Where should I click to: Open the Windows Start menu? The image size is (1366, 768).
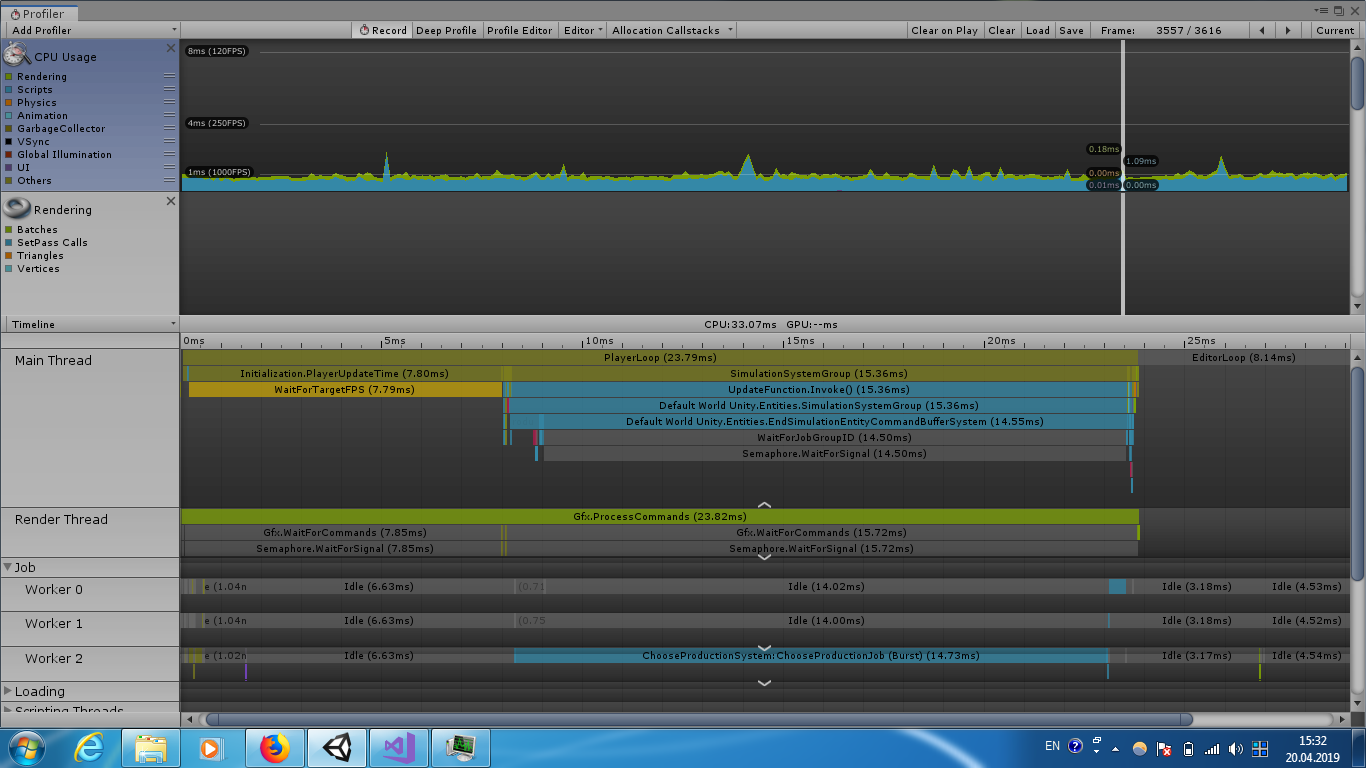click(25, 748)
